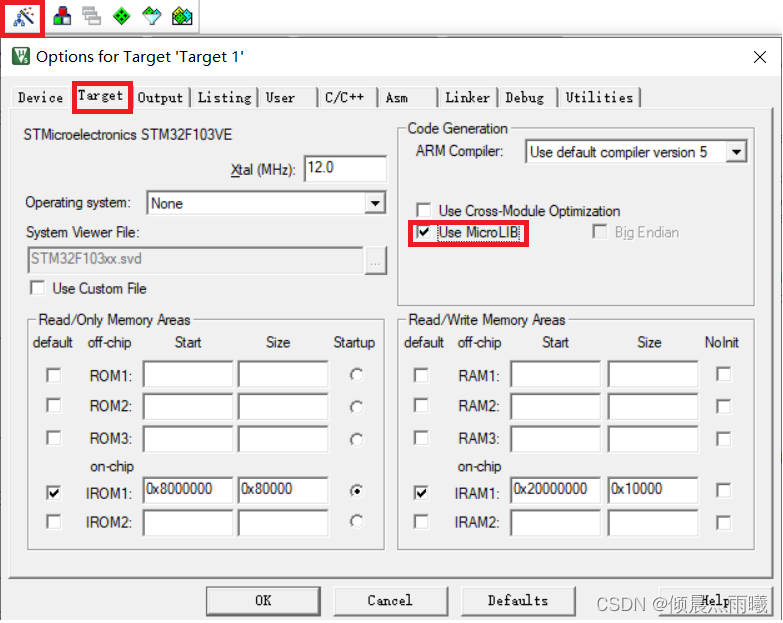
Task: Restore settings with Defaults button
Action: click(518, 601)
